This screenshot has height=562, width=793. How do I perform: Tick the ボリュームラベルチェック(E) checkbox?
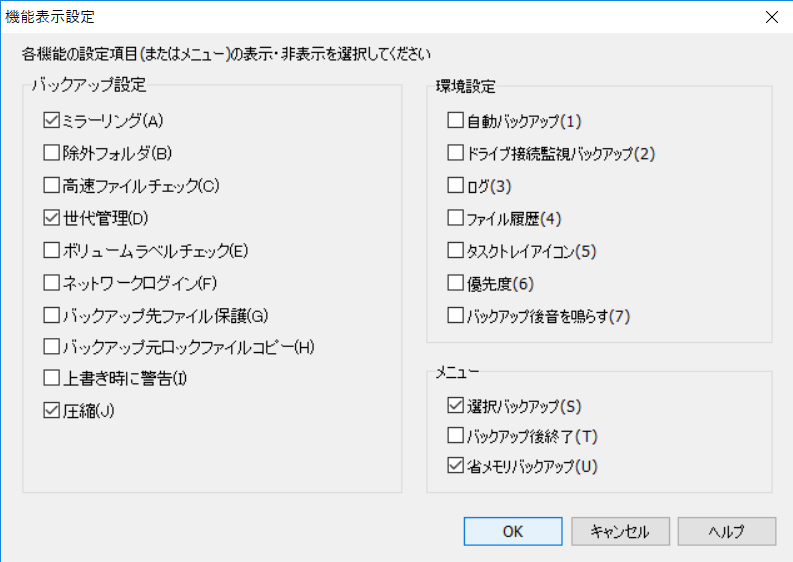click(x=52, y=250)
